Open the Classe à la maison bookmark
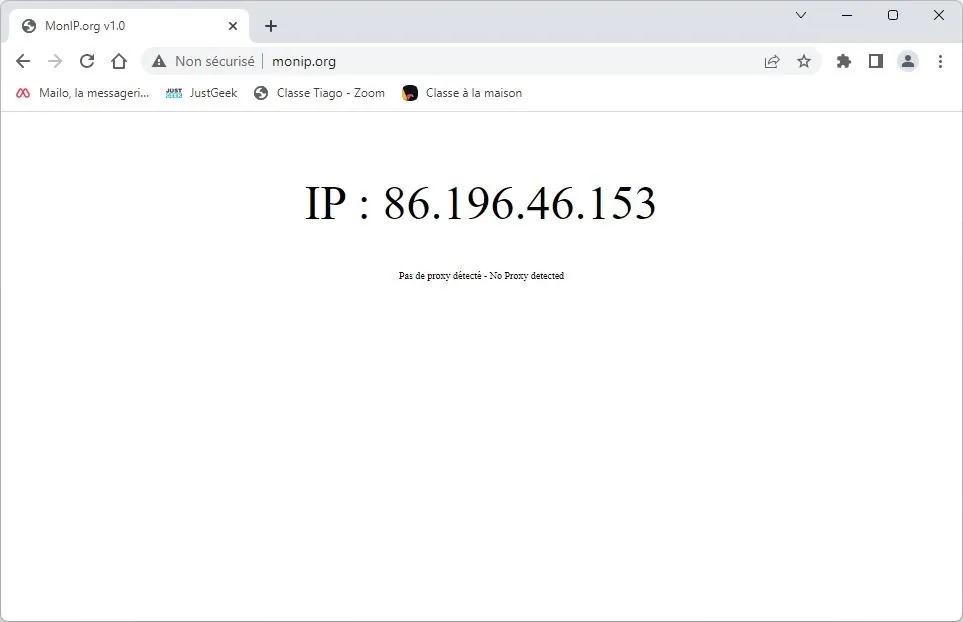The width and height of the screenshot is (963, 622). click(x=462, y=93)
